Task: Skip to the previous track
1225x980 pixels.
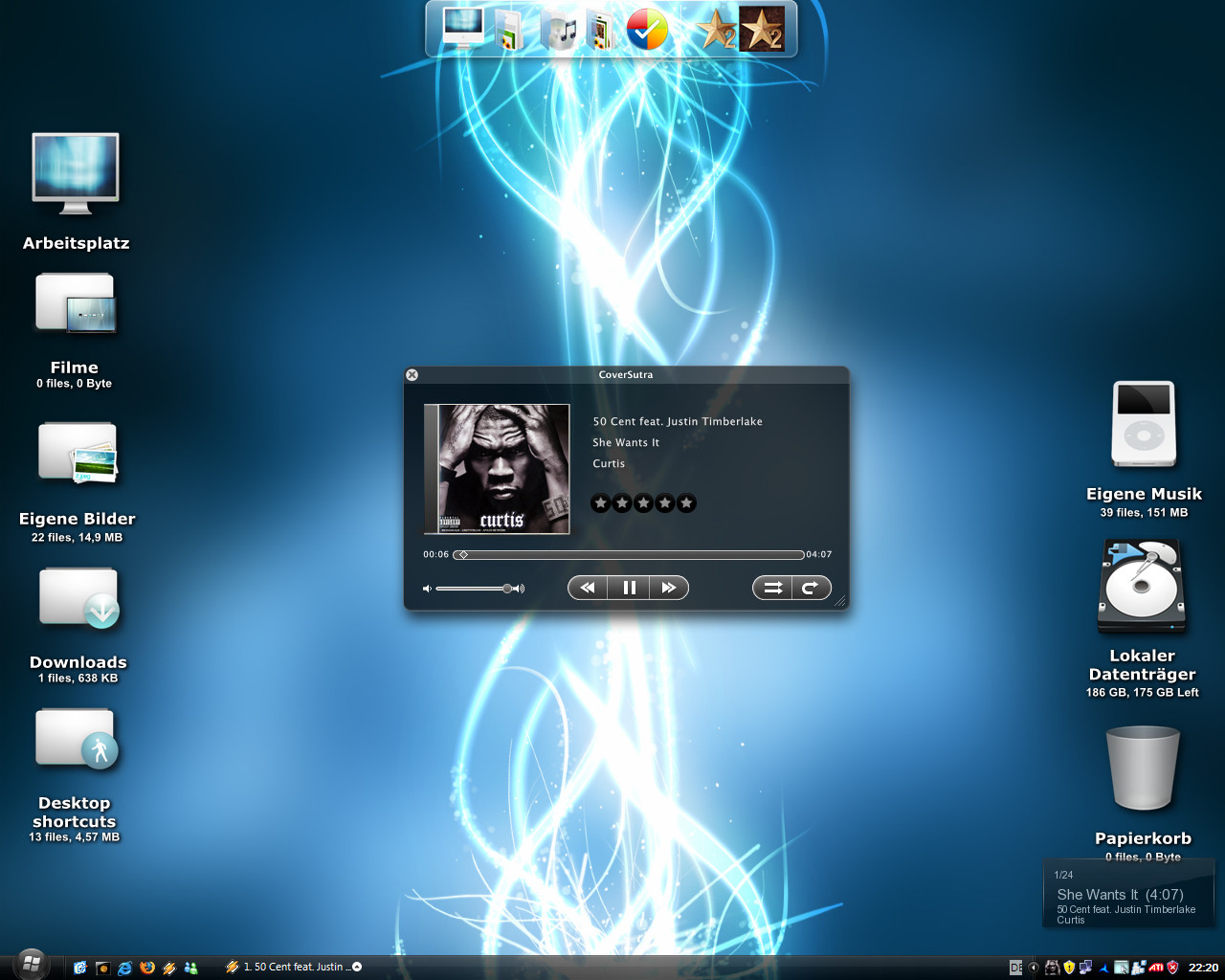Action: coord(588,588)
